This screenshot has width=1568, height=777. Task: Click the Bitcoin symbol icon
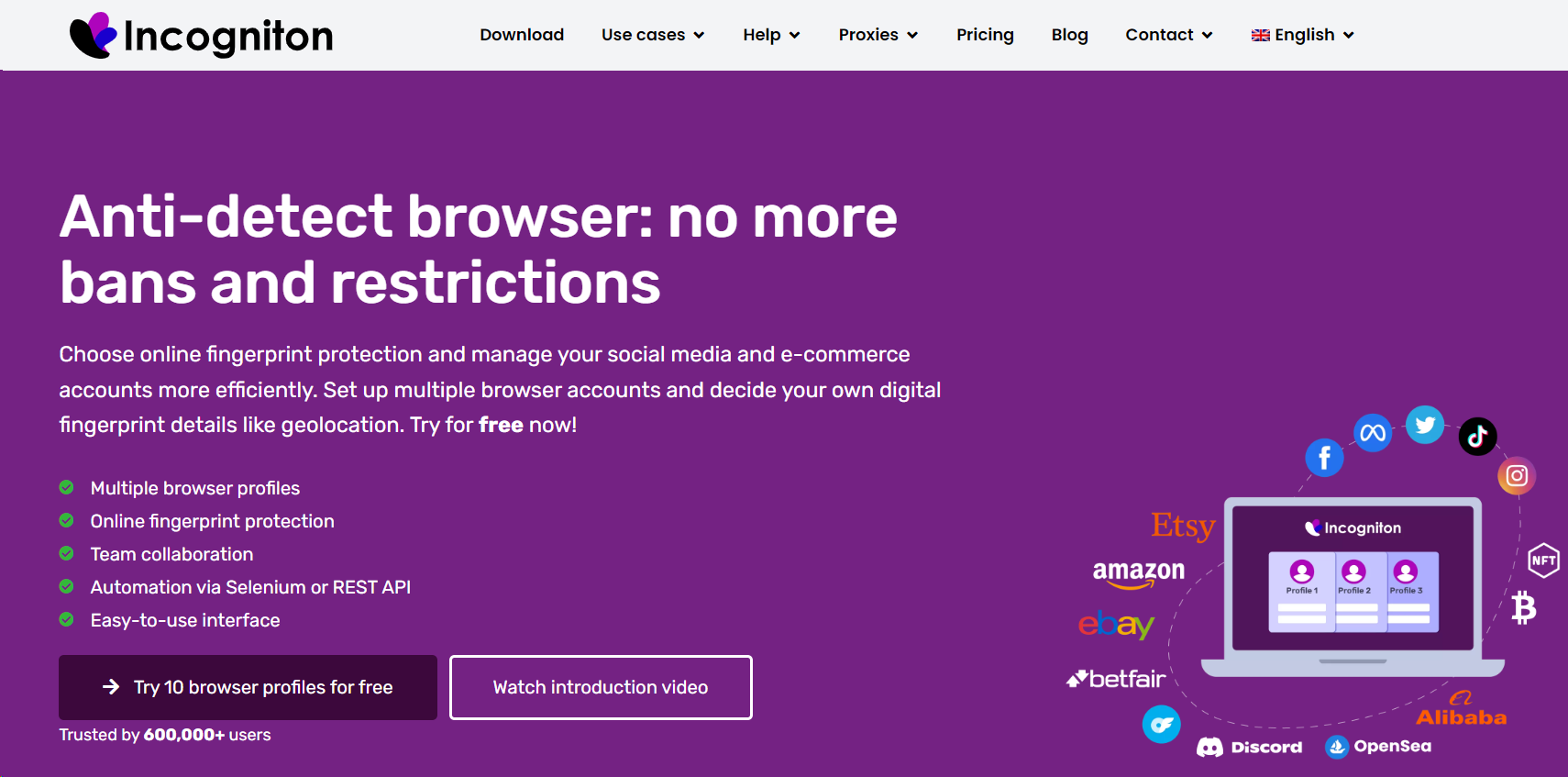(1524, 607)
